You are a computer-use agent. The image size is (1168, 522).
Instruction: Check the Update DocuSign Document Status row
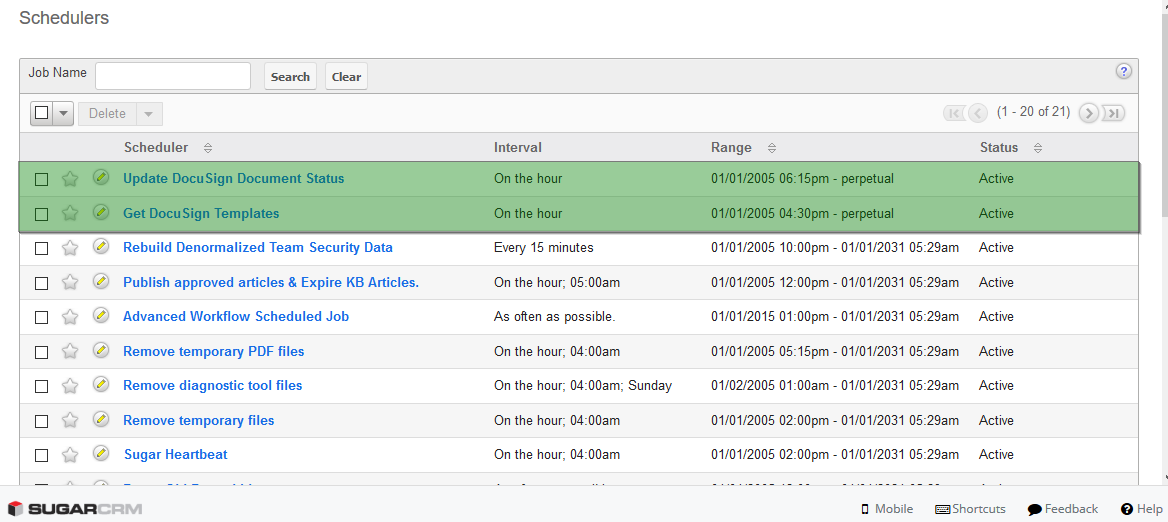(42, 179)
